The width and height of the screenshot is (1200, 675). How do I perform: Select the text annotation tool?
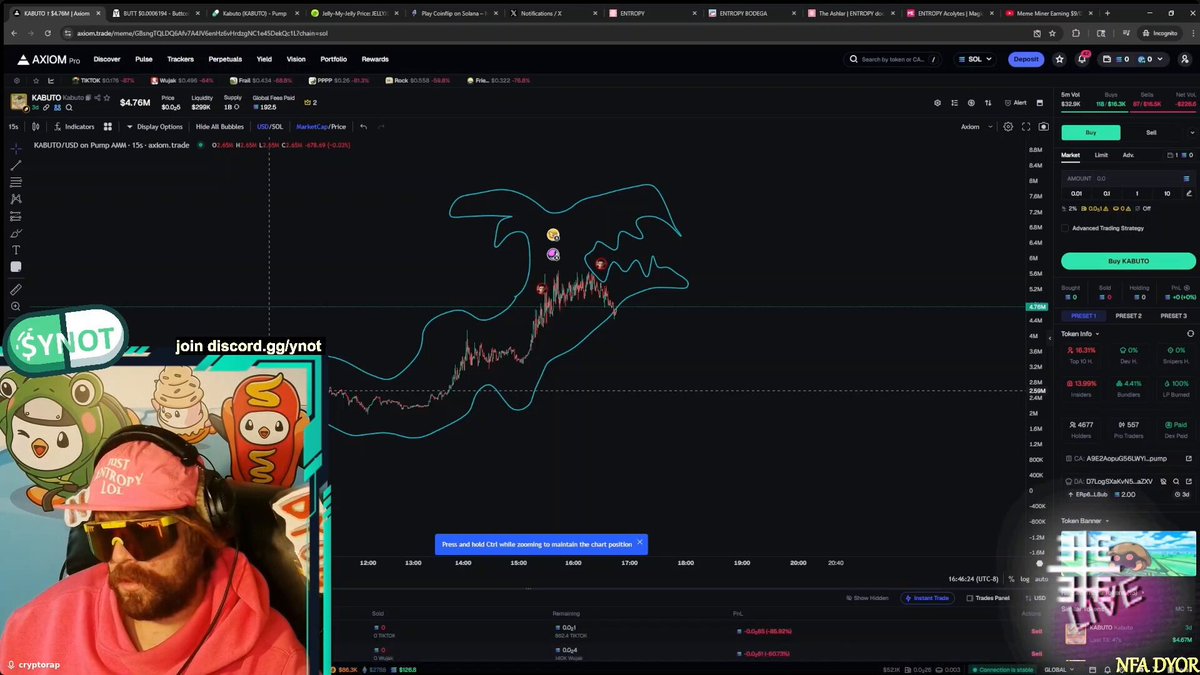(x=16, y=250)
